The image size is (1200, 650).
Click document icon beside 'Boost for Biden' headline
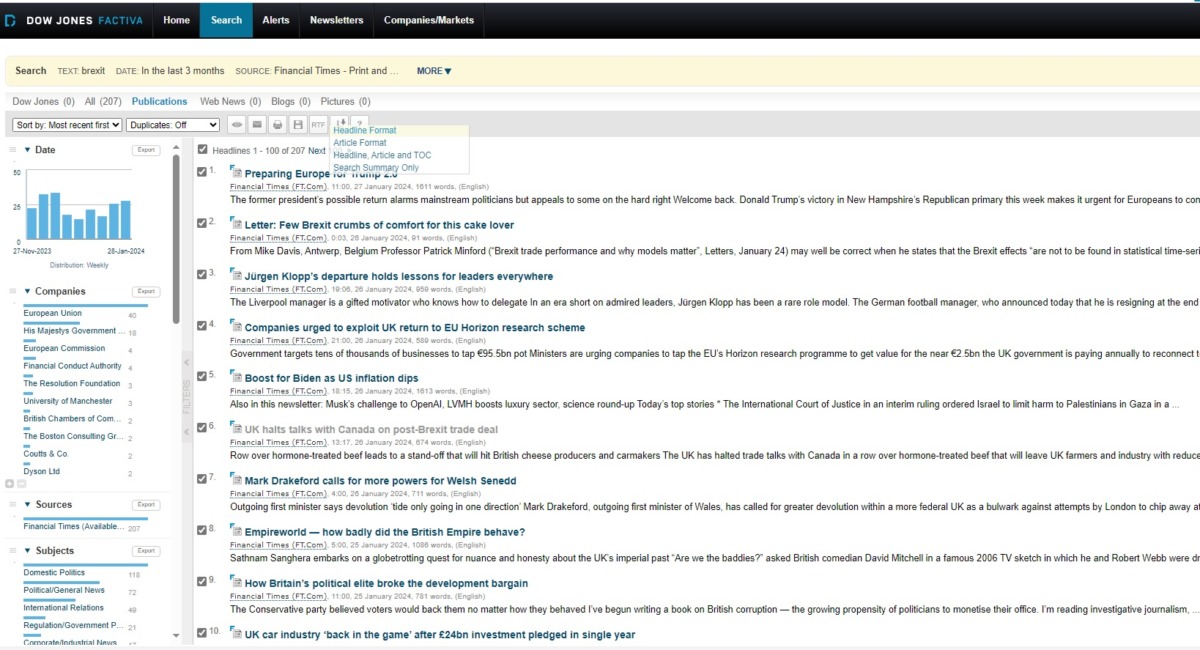[236, 377]
